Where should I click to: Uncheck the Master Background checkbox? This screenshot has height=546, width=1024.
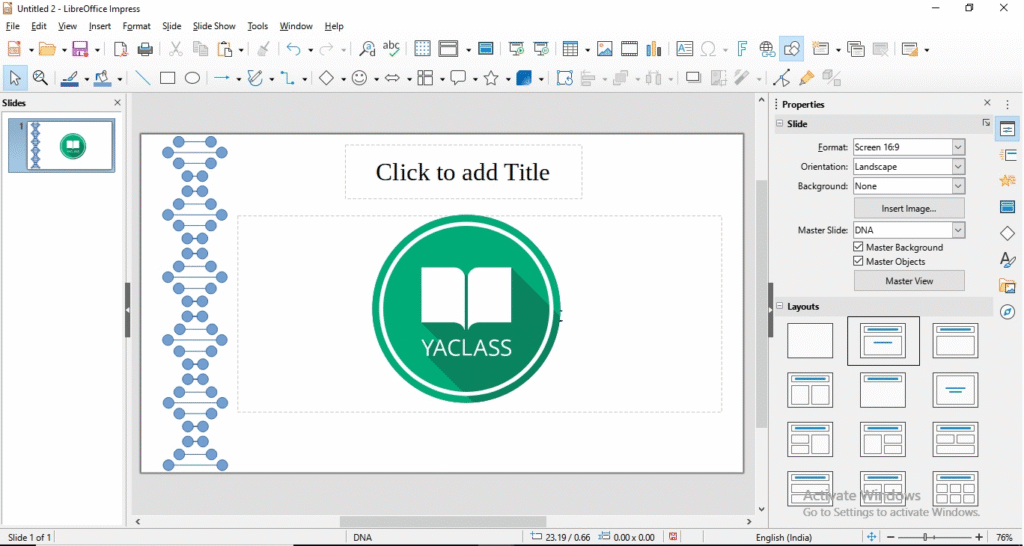858,247
